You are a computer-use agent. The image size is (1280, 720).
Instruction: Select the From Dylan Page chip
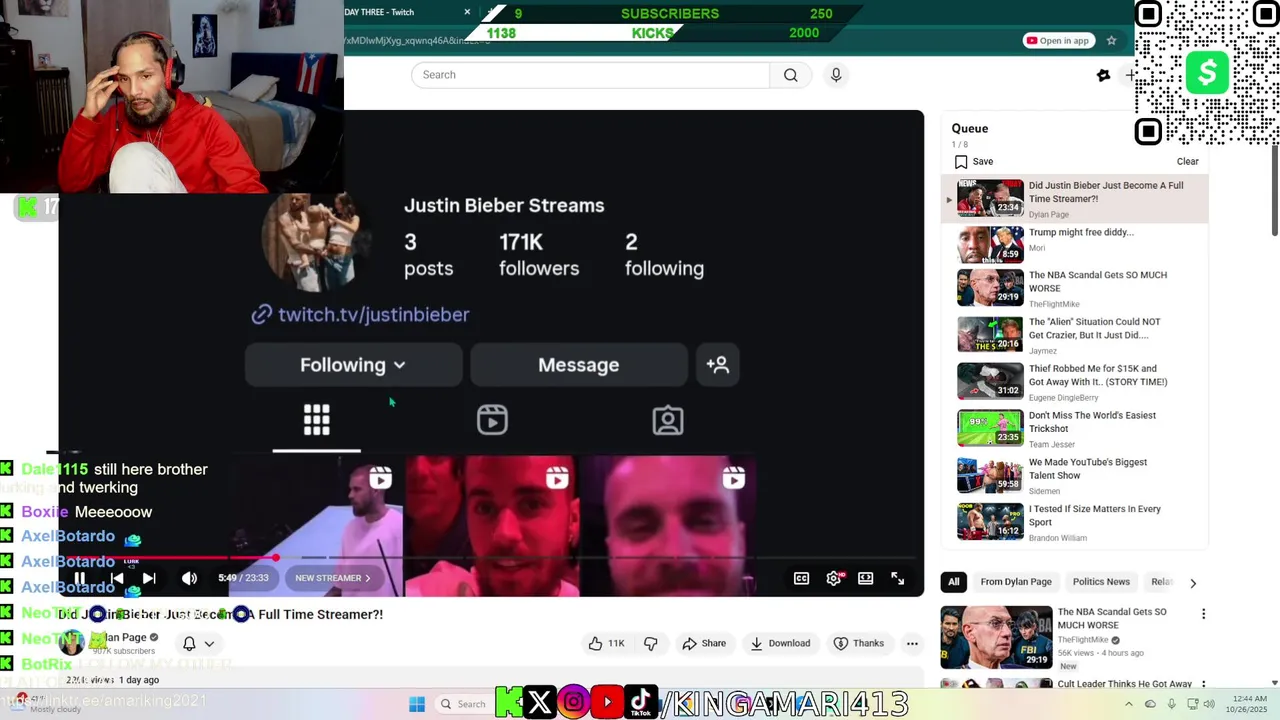point(1016,582)
